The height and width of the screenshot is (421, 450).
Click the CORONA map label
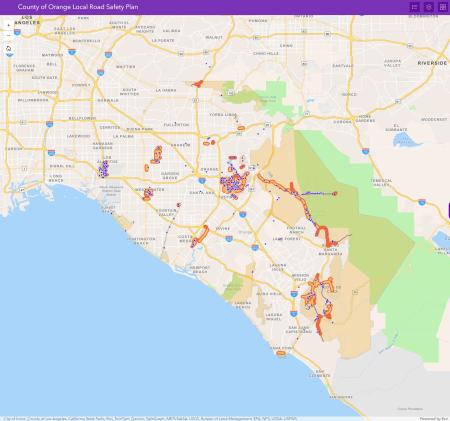coord(342,122)
